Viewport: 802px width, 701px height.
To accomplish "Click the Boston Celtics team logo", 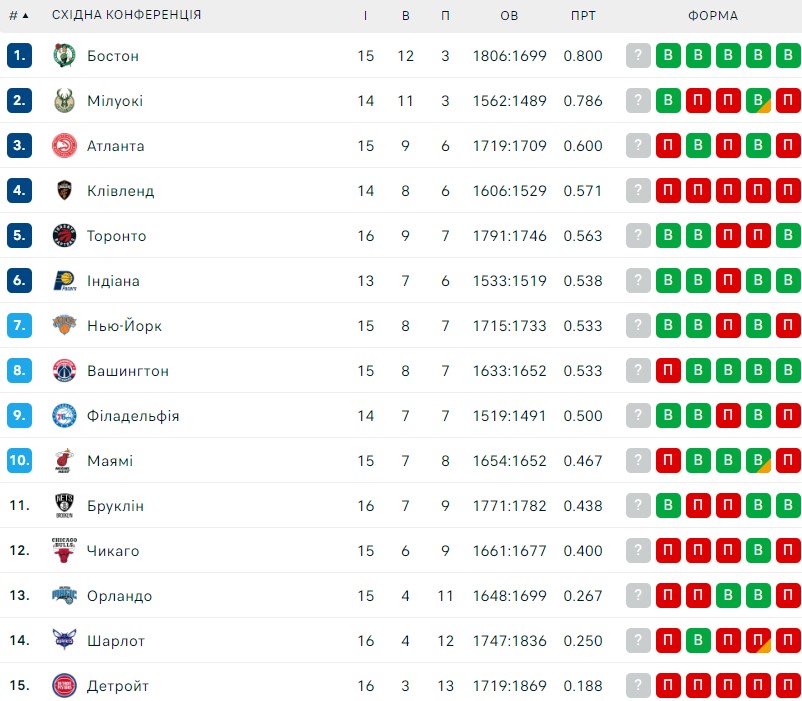I will [64, 55].
